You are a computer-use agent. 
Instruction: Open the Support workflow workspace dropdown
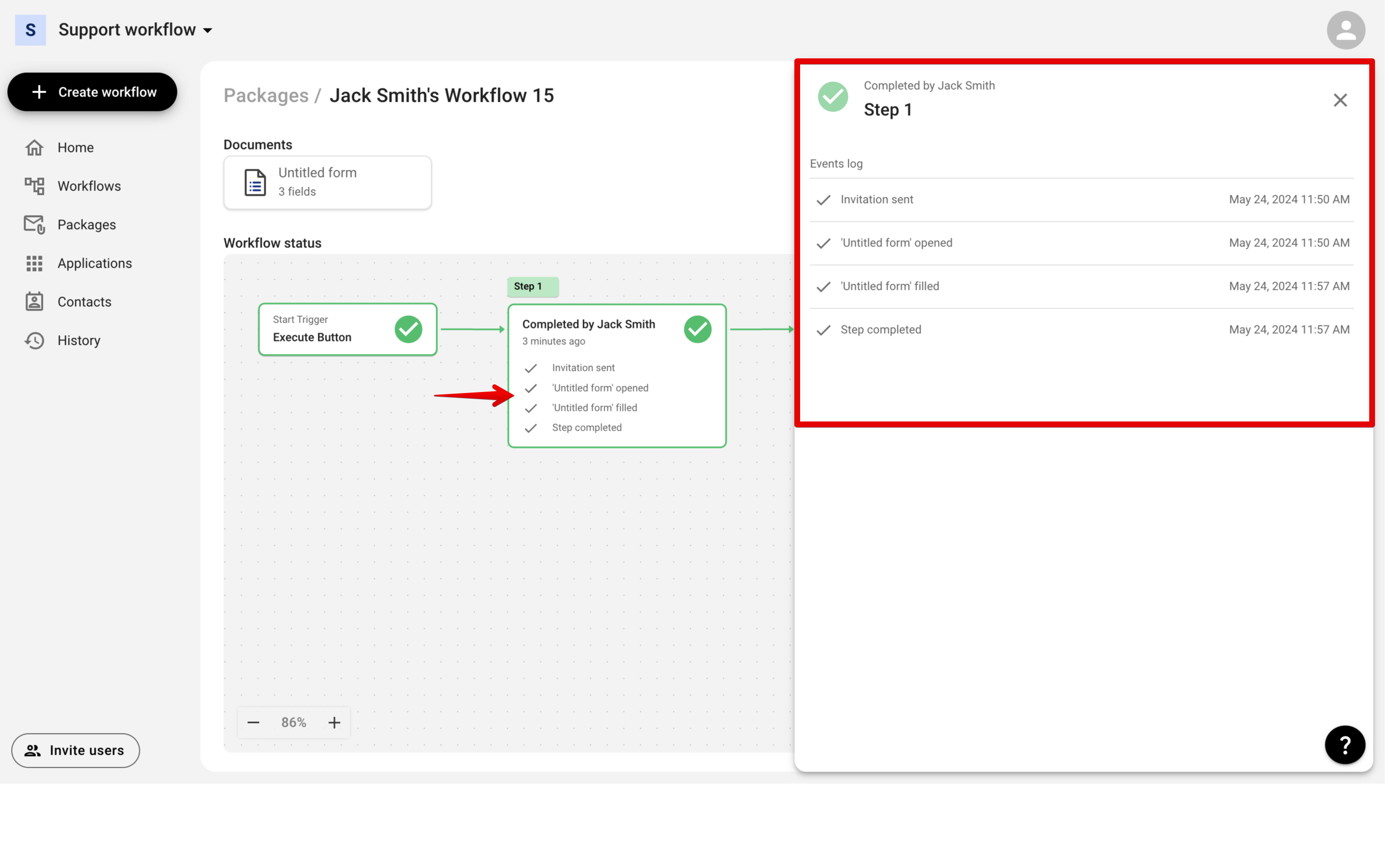coord(136,30)
